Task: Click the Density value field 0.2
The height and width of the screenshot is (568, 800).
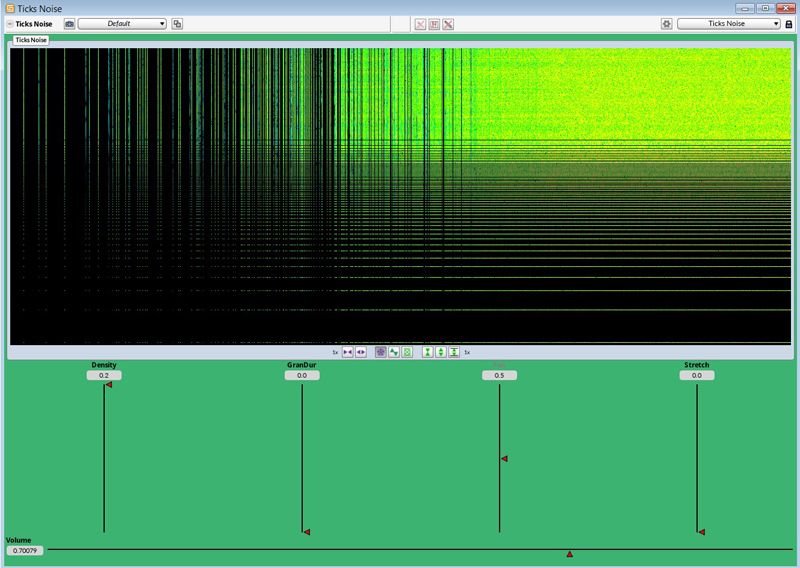Action: tap(104, 375)
